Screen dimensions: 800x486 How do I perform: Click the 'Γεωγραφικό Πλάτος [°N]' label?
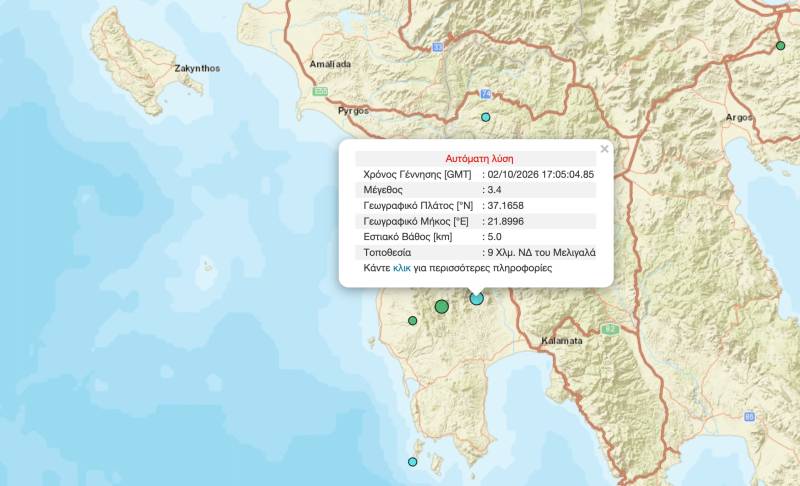click(x=418, y=206)
